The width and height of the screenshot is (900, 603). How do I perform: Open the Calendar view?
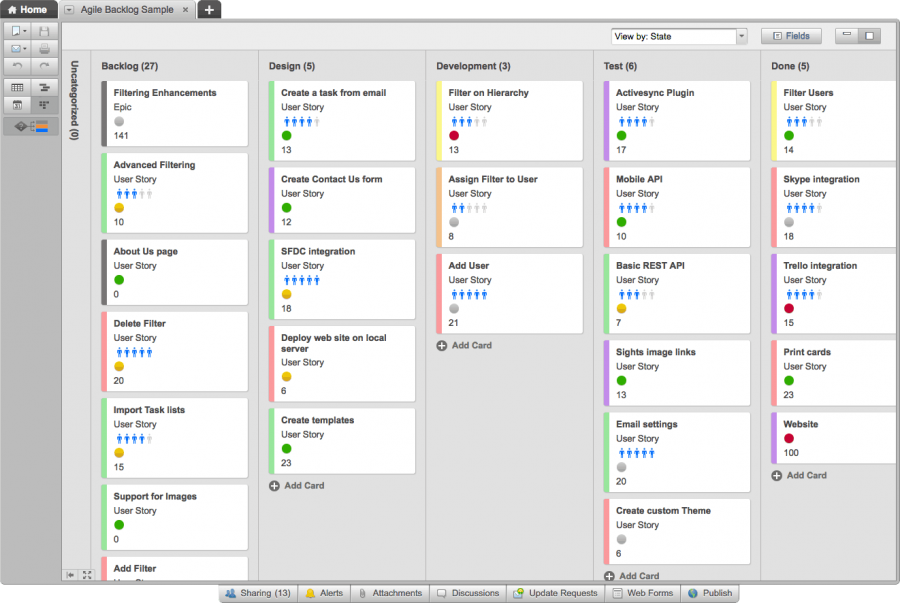click(x=16, y=104)
